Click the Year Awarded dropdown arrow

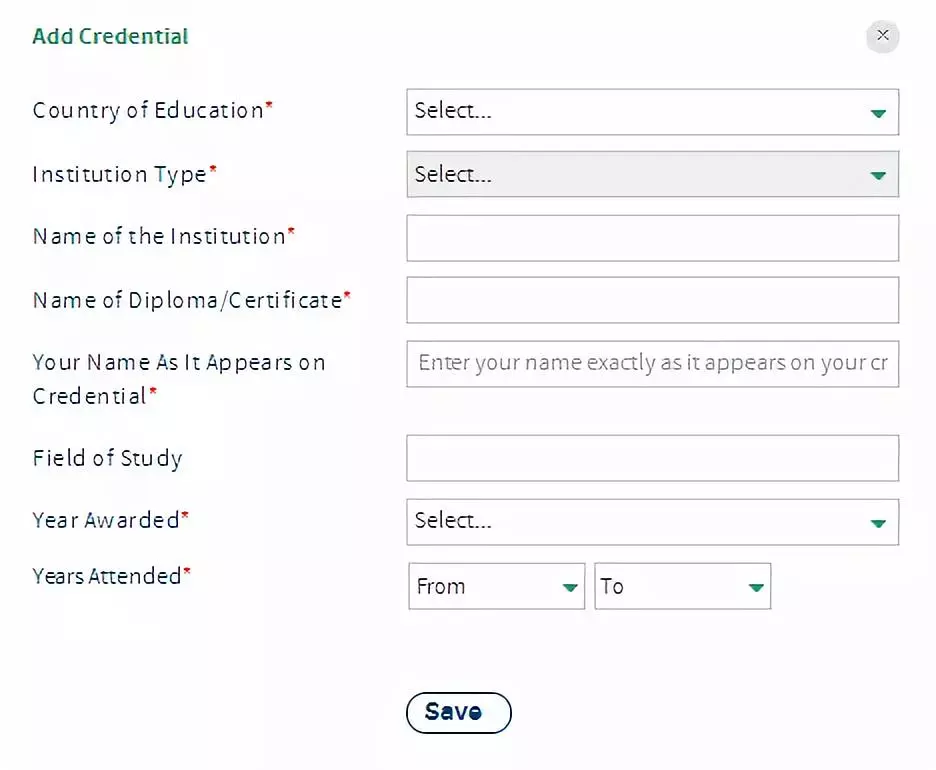coord(878,522)
